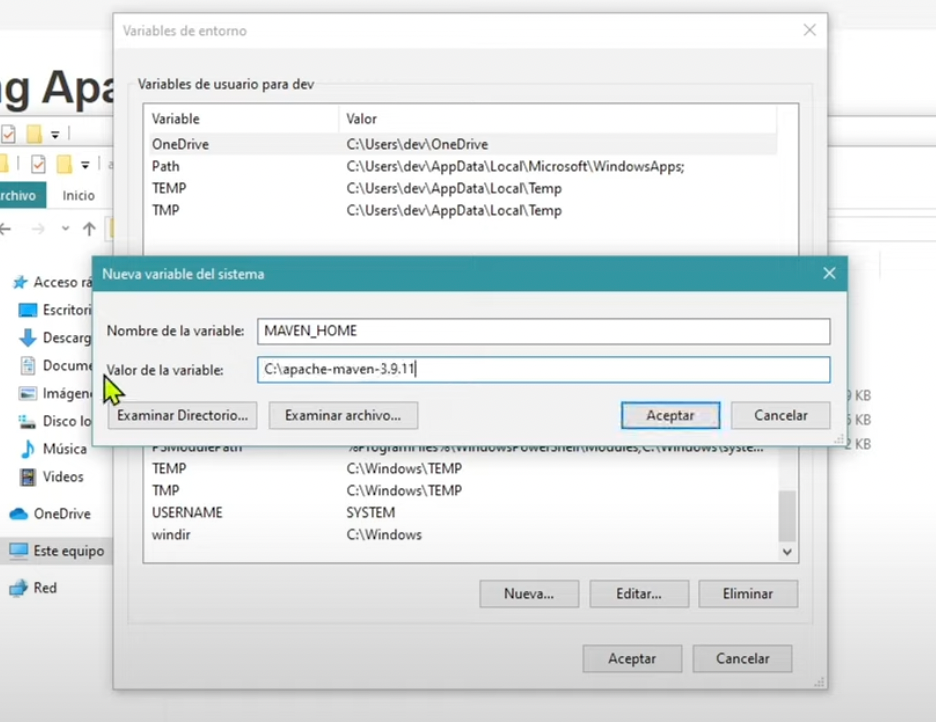
Task: Select the OneDrive cloud icon in sidebar
Action: tap(18, 514)
